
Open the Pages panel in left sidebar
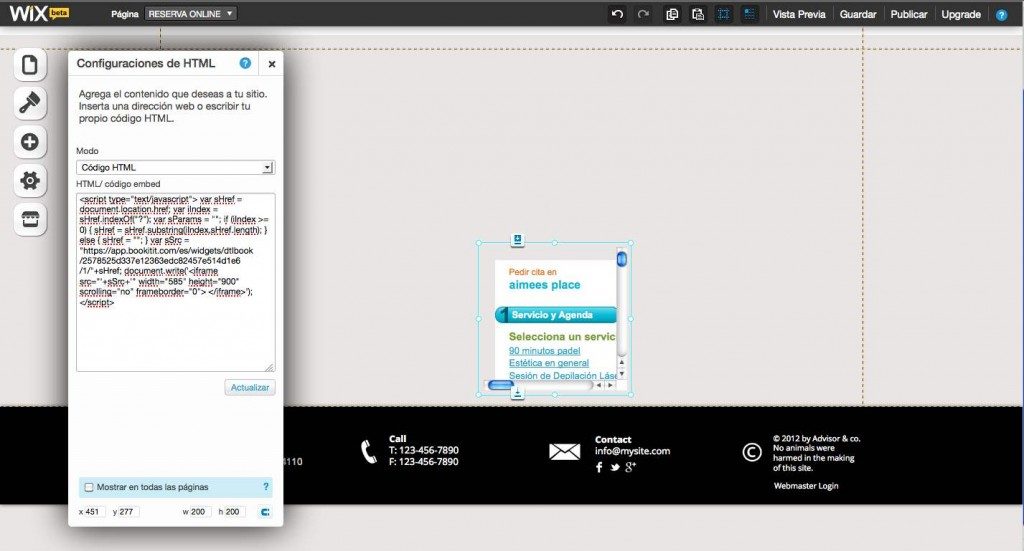[30, 65]
